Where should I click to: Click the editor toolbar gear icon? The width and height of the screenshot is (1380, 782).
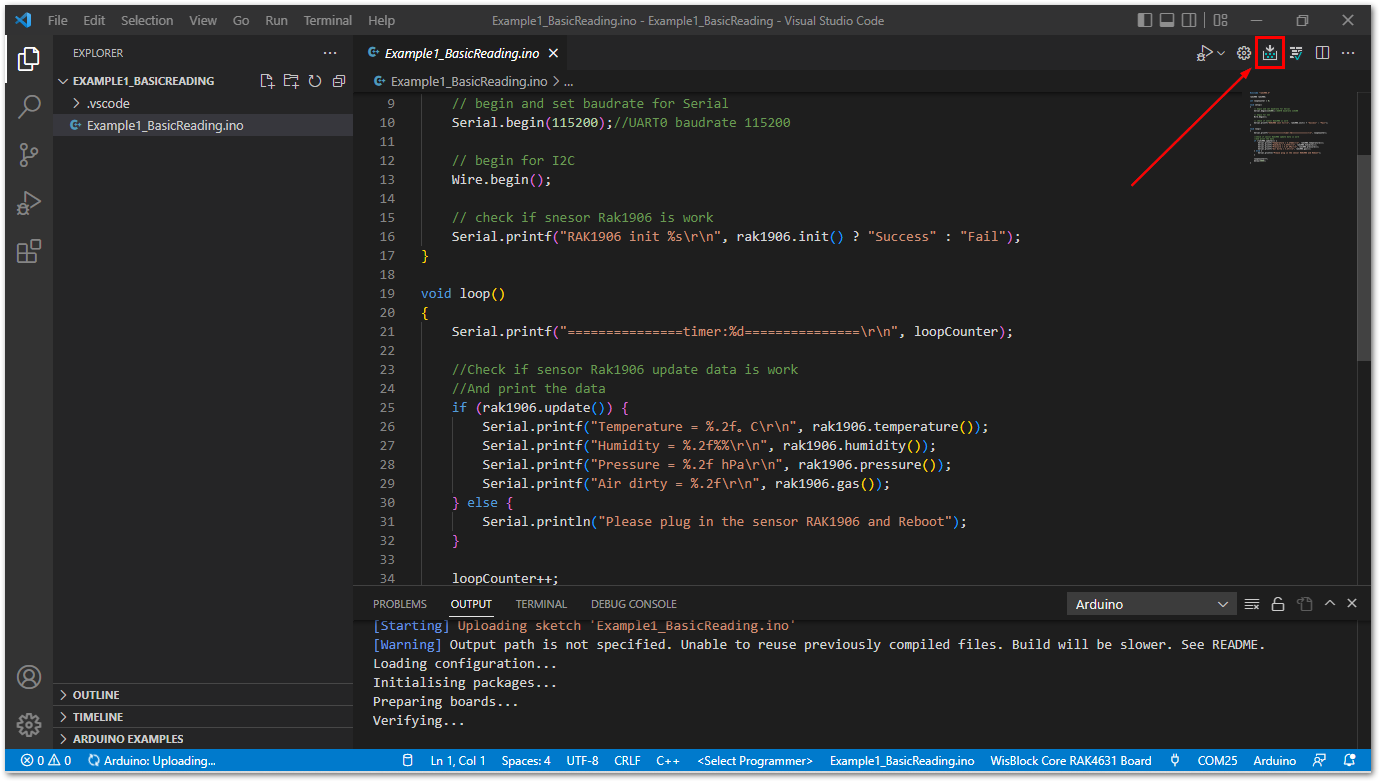coord(1244,53)
